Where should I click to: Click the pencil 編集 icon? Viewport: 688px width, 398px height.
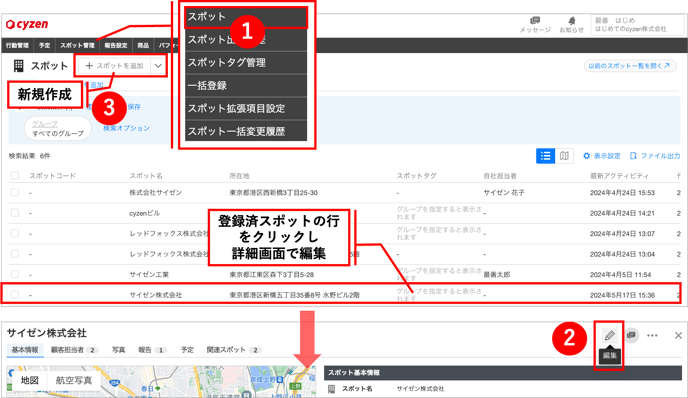pyautogui.click(x=609, y=336)
